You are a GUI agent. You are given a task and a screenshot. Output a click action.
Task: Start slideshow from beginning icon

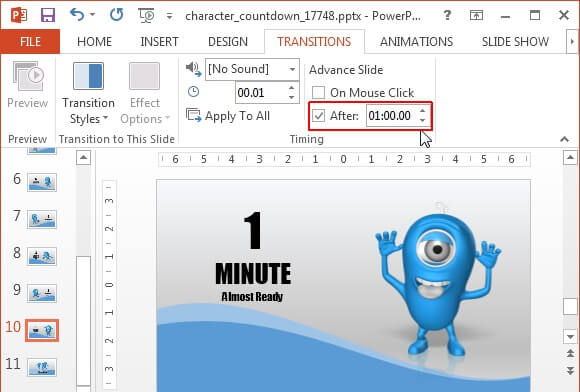[146, 16]
